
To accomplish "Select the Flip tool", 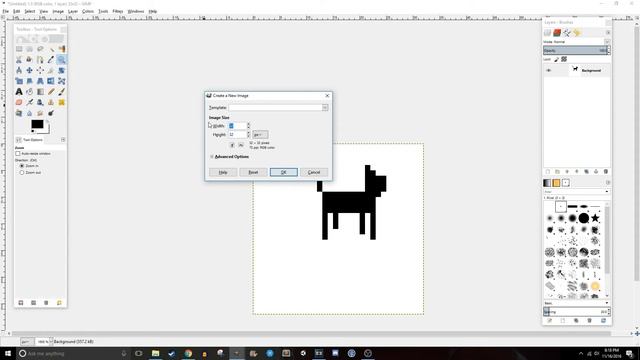I will (51, 81).
